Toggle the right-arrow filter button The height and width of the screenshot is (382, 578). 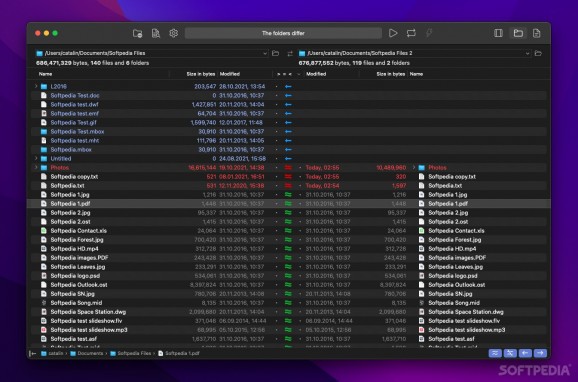coord(540,353)
